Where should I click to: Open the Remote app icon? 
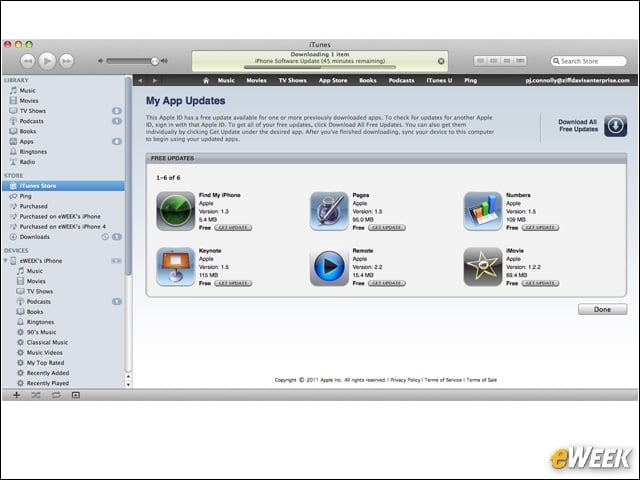[329, 267]
